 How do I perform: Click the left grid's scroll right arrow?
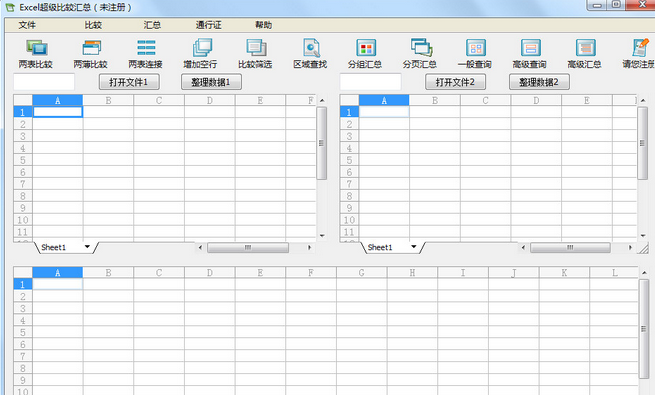pyautogui.click(x=310, y=248)
